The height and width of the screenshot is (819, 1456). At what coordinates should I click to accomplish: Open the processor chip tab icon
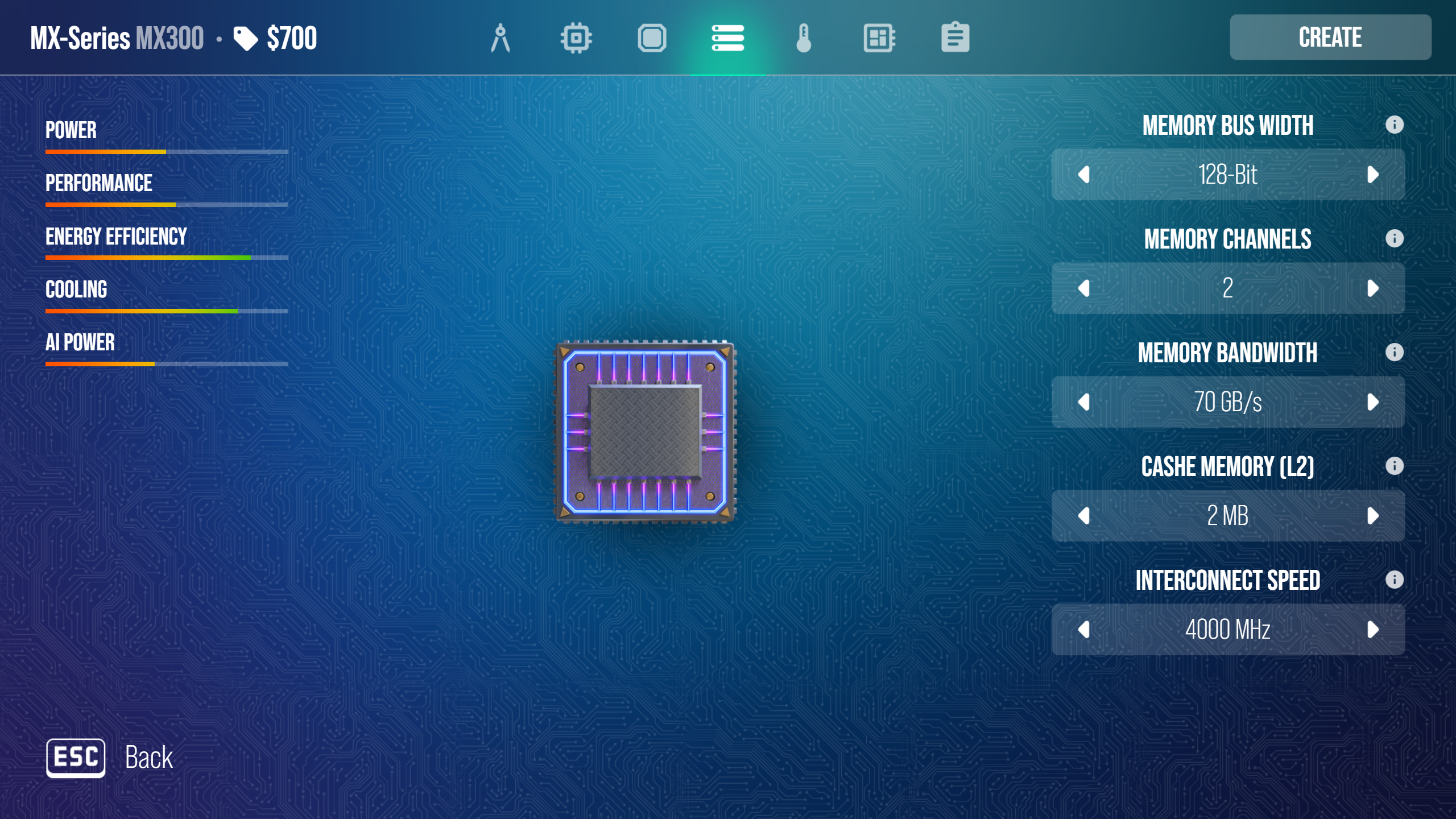click(576, 38)
